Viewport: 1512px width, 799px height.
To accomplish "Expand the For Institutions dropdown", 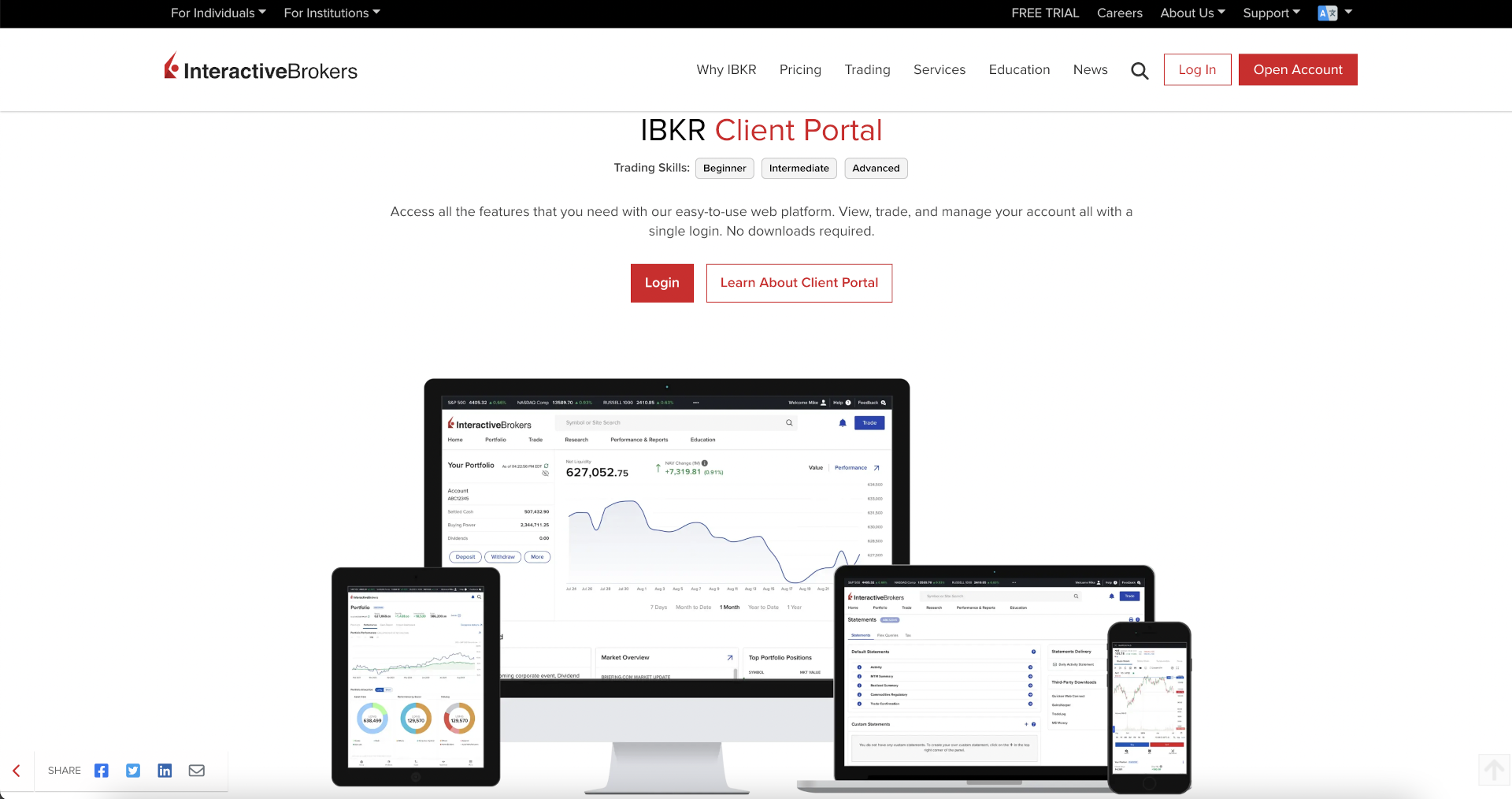I will coord(332,13).
